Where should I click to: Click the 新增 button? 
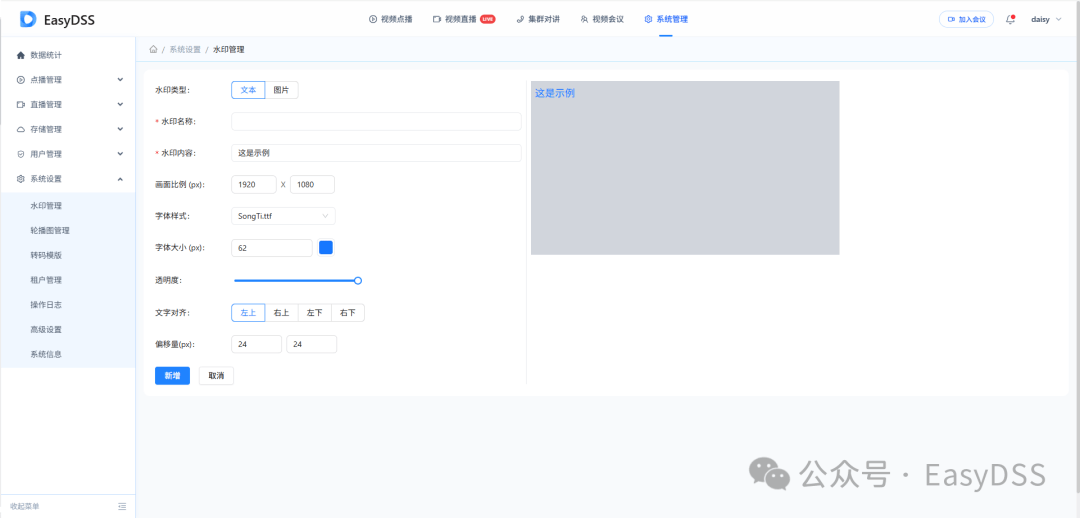click(172, 375)
